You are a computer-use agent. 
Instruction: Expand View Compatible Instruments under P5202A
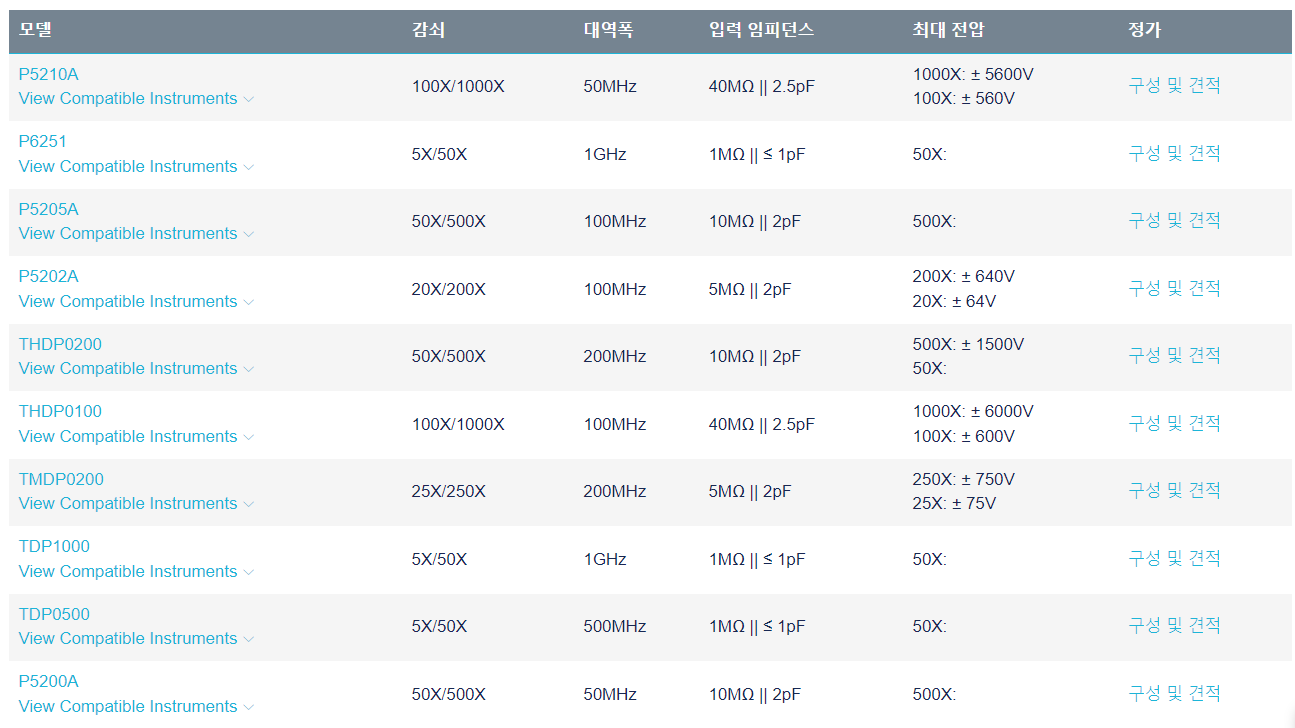coord(136,301)
